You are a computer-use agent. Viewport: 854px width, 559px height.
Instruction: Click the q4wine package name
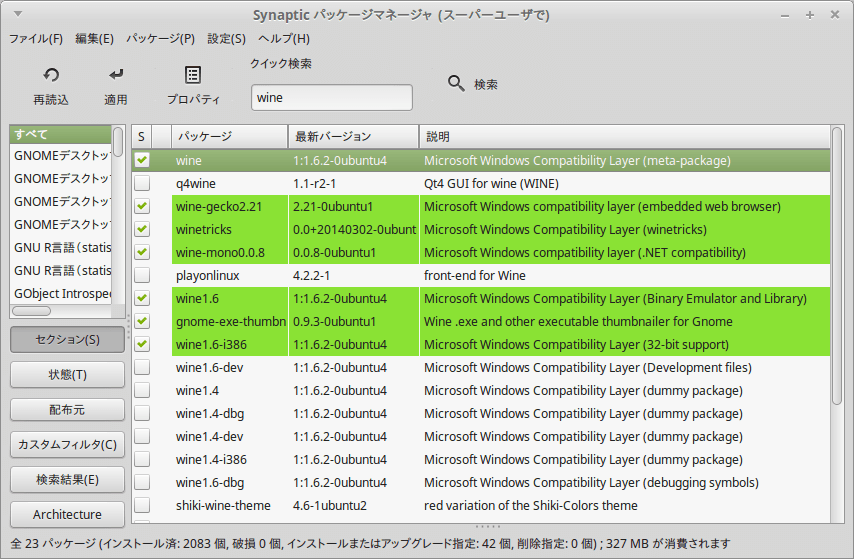point(196,184)
